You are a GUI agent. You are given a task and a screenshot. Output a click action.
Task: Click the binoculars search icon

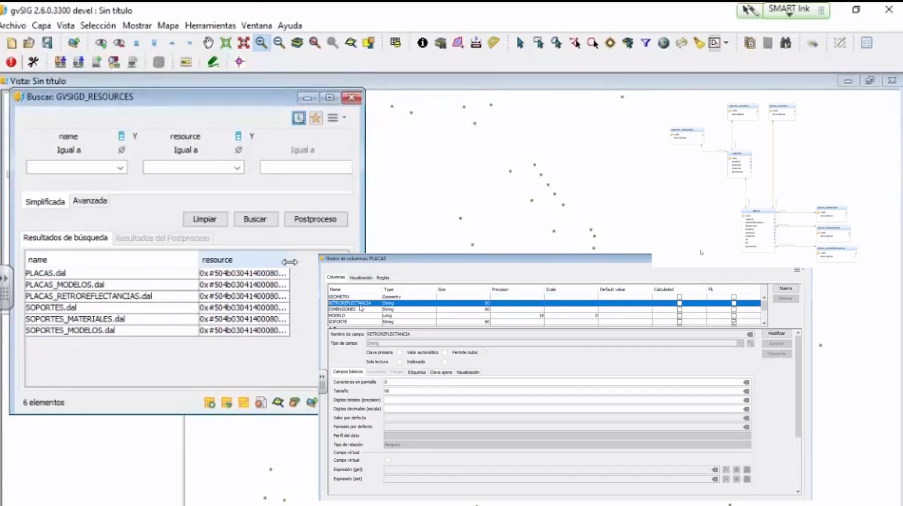pos(785,43)
